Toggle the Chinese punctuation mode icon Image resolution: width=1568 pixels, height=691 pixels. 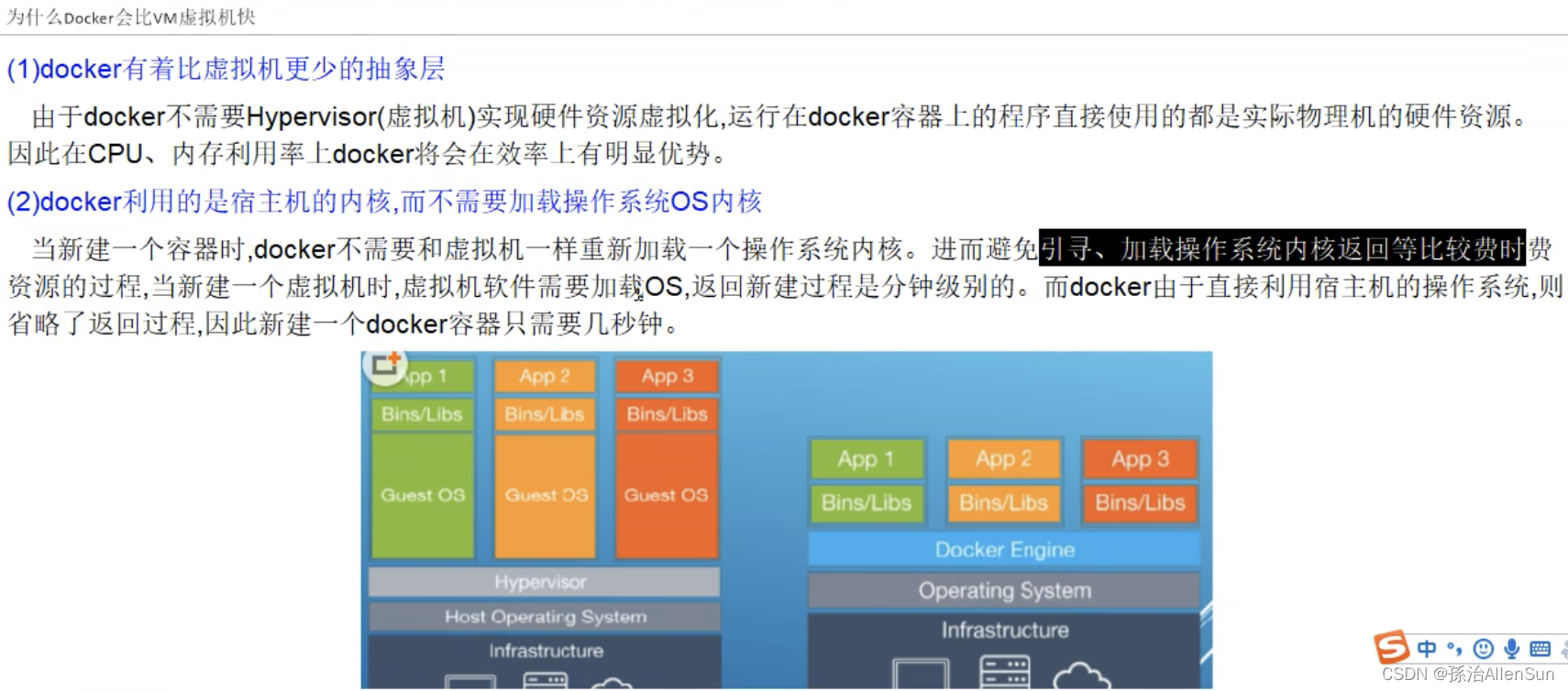coord(1455,649)
